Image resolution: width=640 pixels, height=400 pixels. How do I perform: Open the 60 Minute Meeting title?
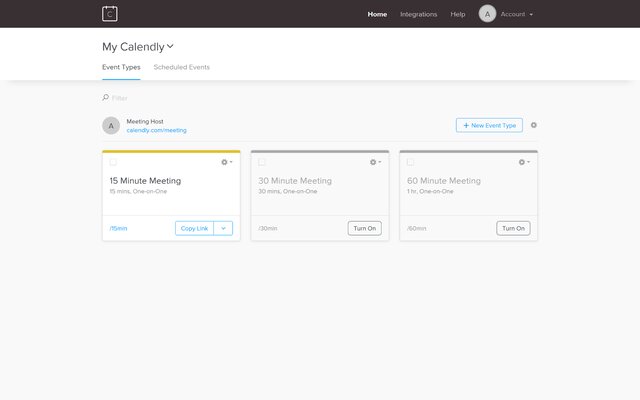(x=444, y=180)
